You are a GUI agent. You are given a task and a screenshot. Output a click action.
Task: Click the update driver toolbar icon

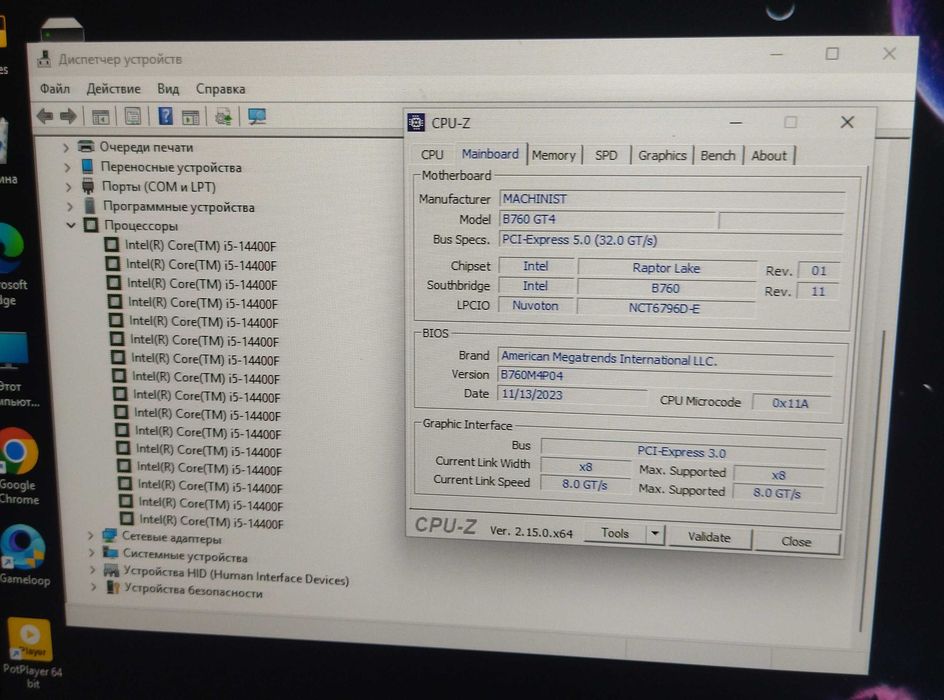(x=224, y=116)
